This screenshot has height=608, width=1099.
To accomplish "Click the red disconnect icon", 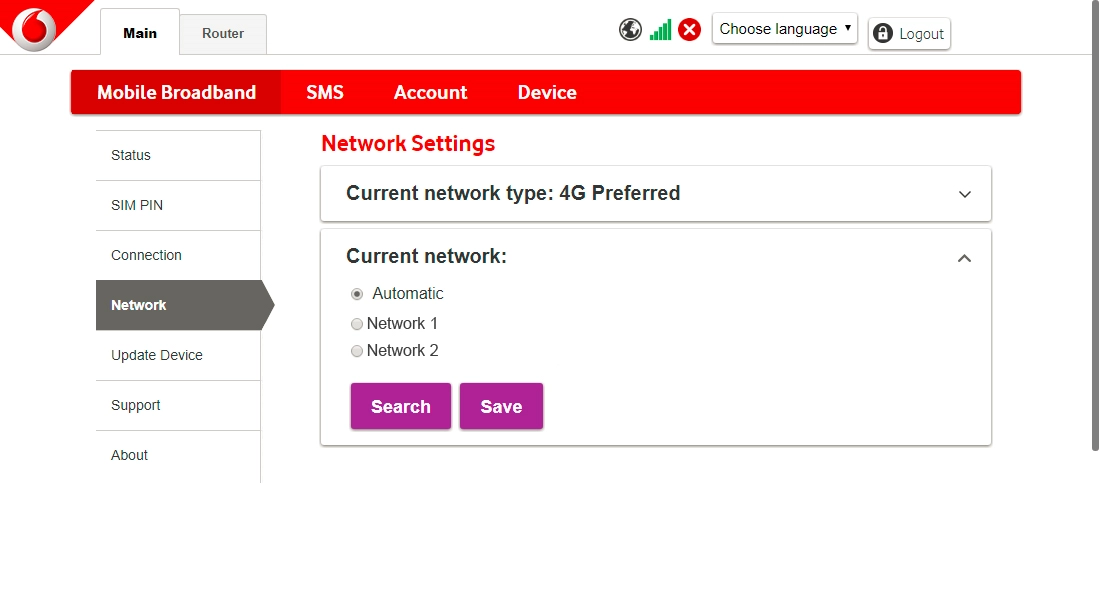I will tap(689, 29).
